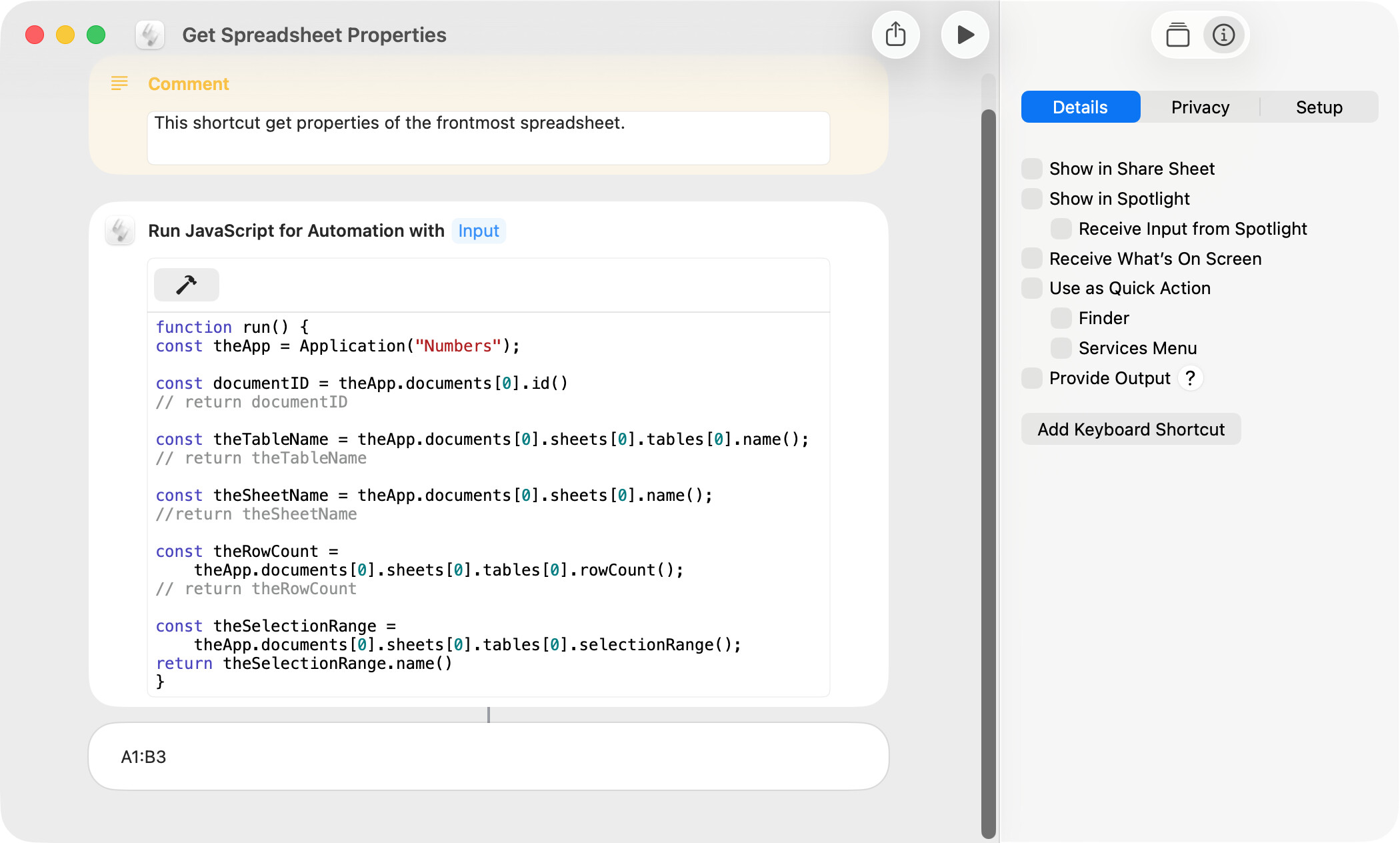Enable Use as Quick Action
The width and height of the screenshot is (1400, 843).
(x=1032, y=288)
